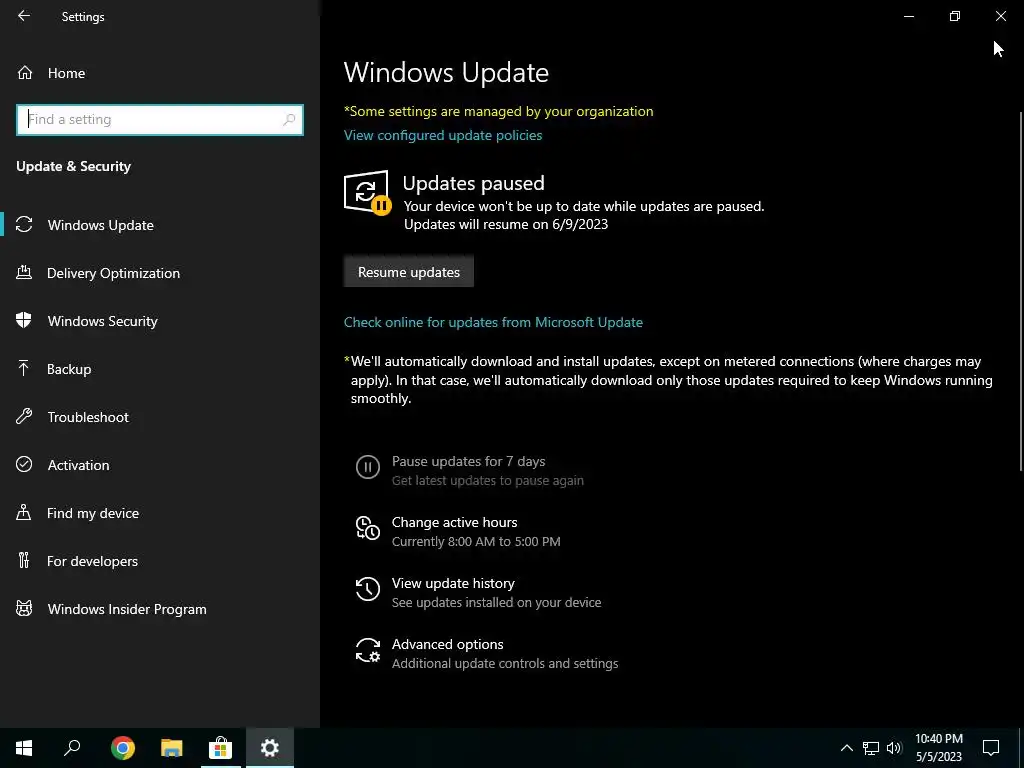The image size is (1024, 768).
Task: Click the 'Windows Update' page title
Action: pyautogui.click(x=446, y=72)
